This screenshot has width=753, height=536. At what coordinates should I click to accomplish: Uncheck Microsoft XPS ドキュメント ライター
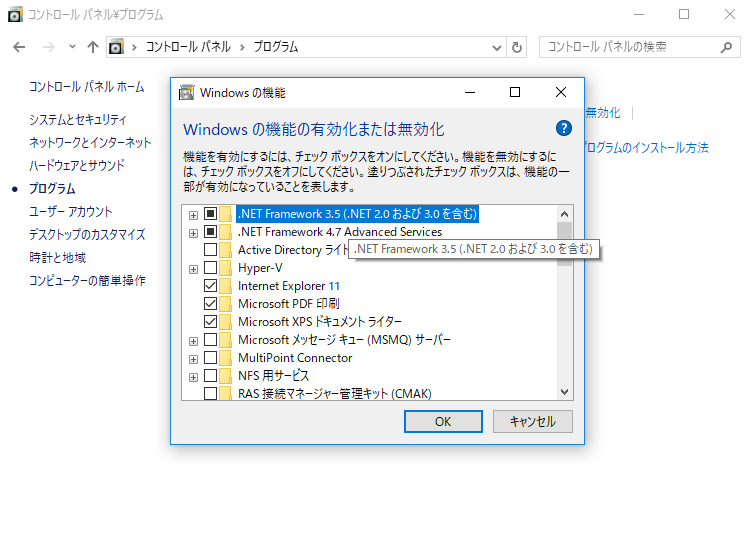click(x=210, y=321)
